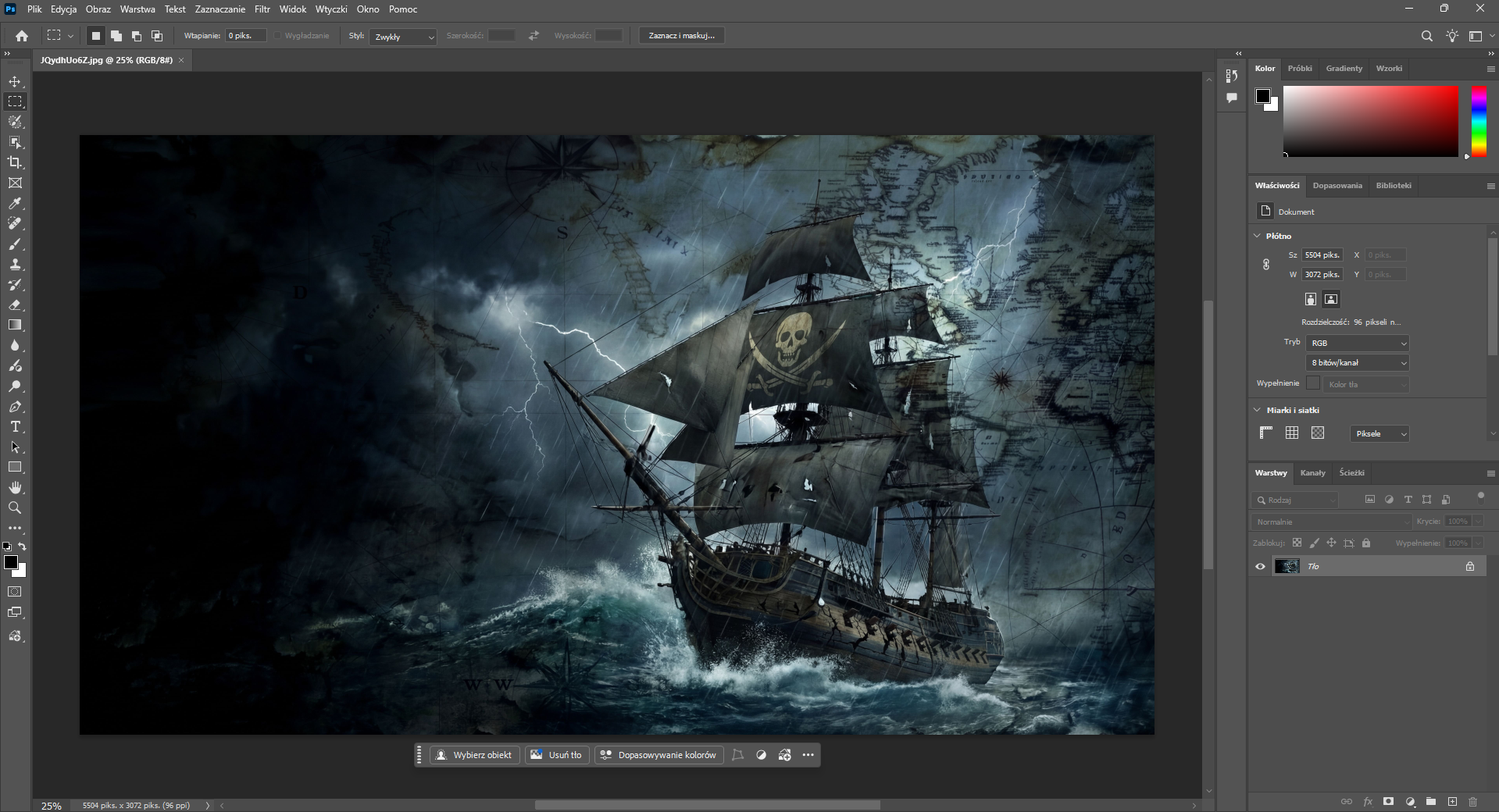1499x812 pixels.
Task: Pick a color in the color field
Action: [x=1371, y=121]
